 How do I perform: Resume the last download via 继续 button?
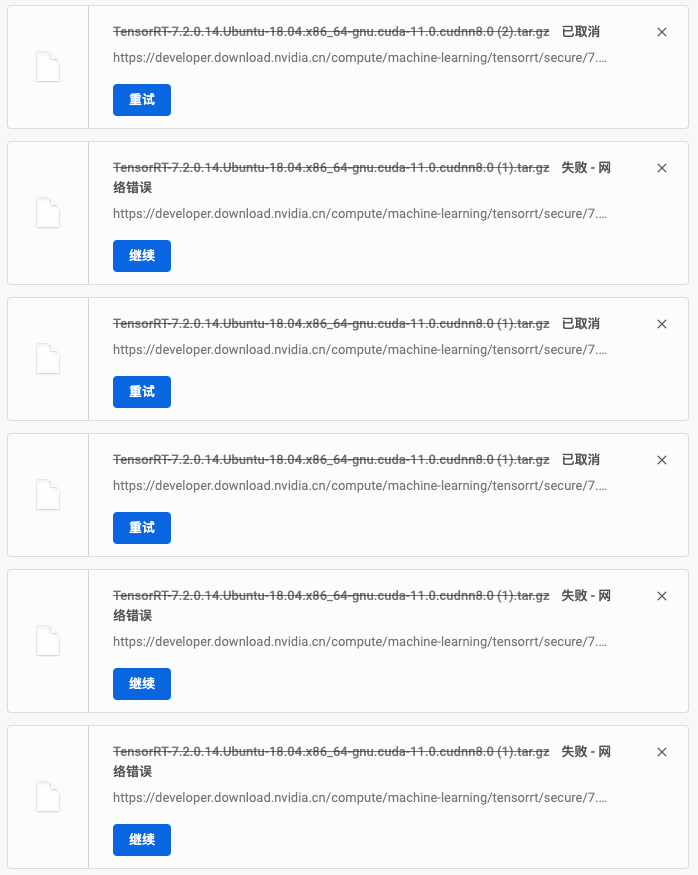click(142, 840)
